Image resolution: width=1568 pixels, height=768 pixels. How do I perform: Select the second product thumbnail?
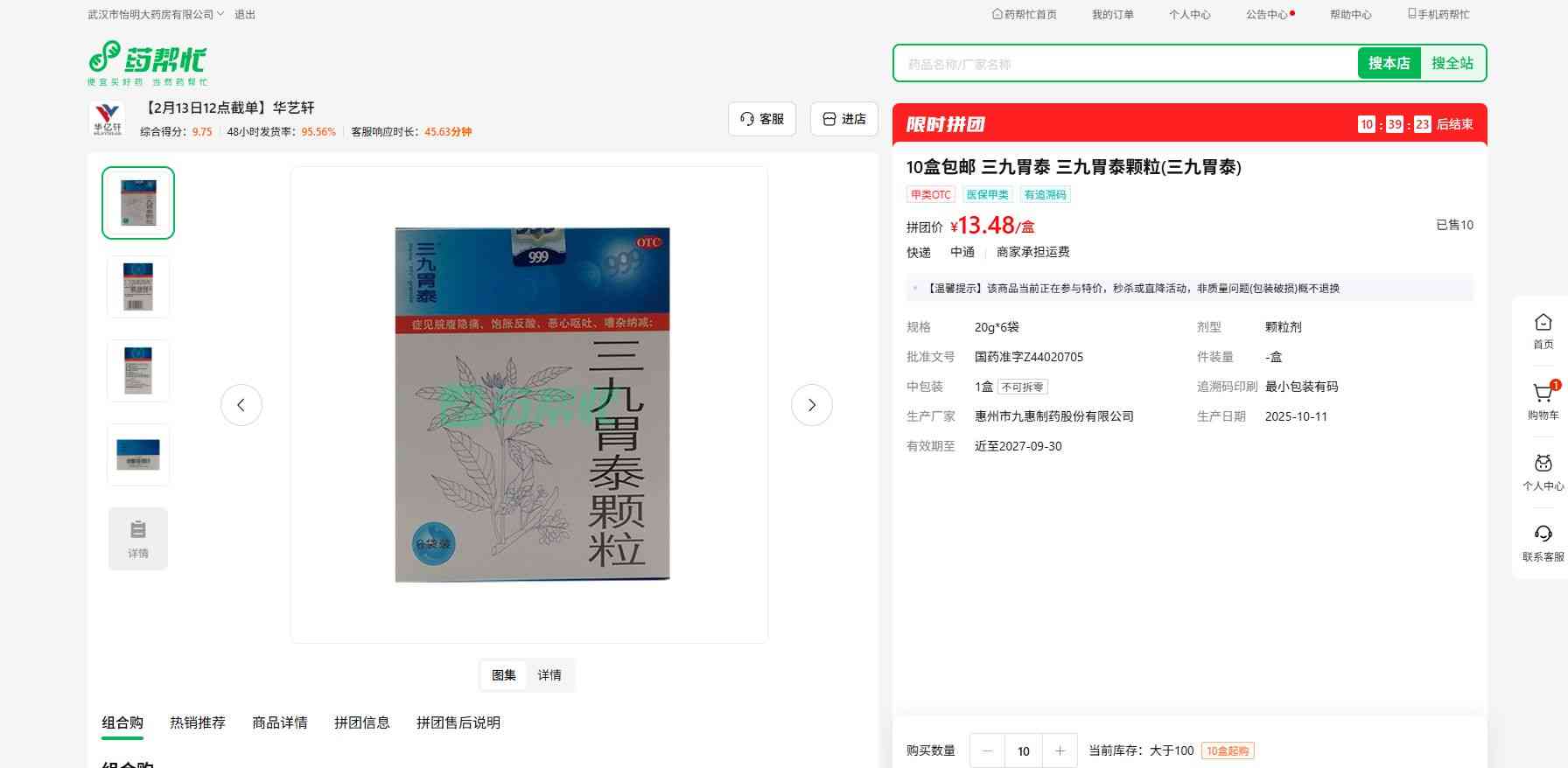138,287
